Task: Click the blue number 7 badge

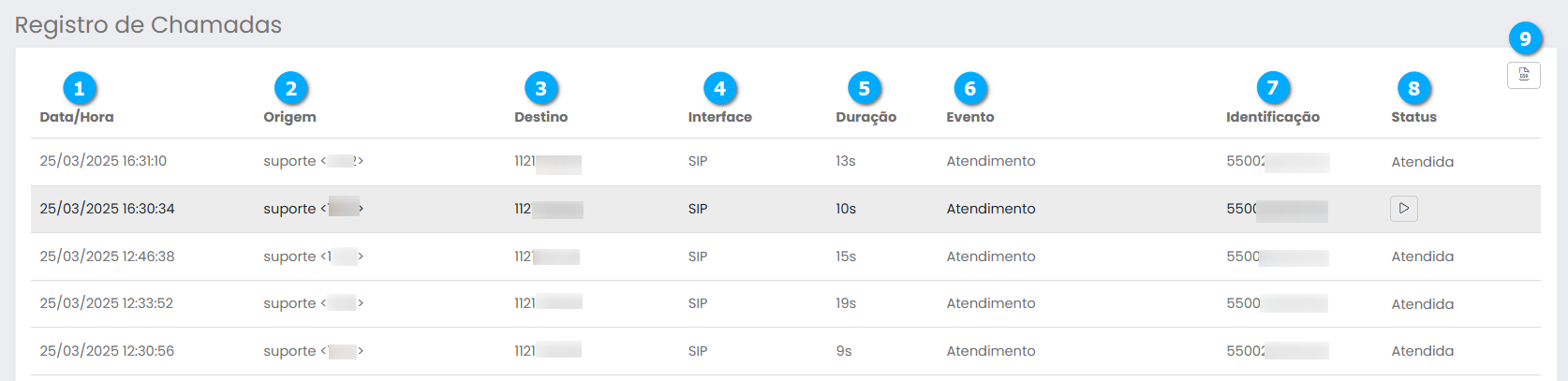Action: click(x=1273, y=89)
